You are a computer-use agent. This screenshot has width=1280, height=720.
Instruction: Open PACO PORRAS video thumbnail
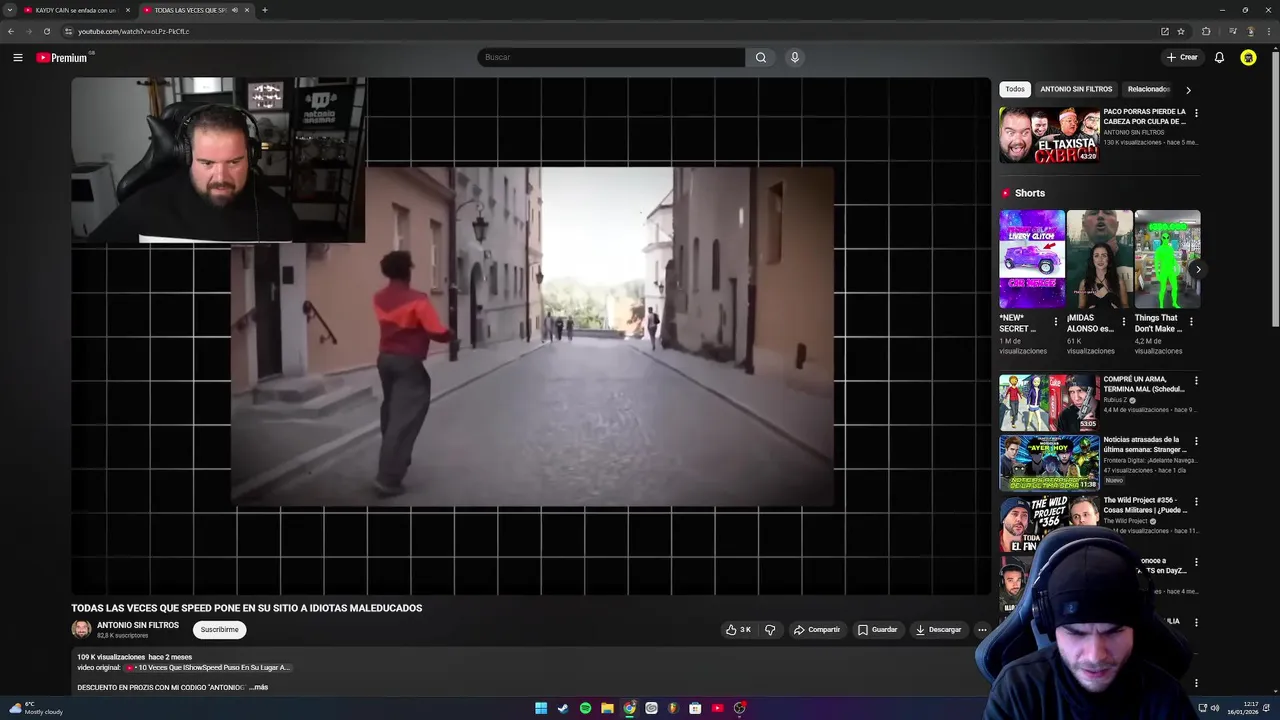pyautogui.click(x=1049, y=134)
